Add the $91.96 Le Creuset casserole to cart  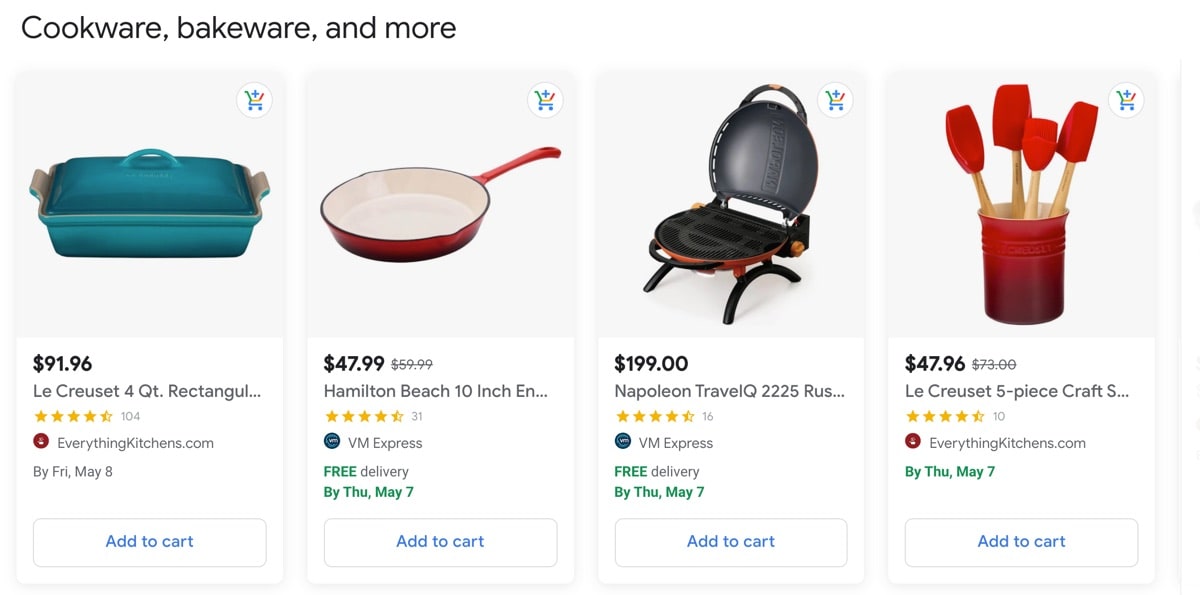150,542
